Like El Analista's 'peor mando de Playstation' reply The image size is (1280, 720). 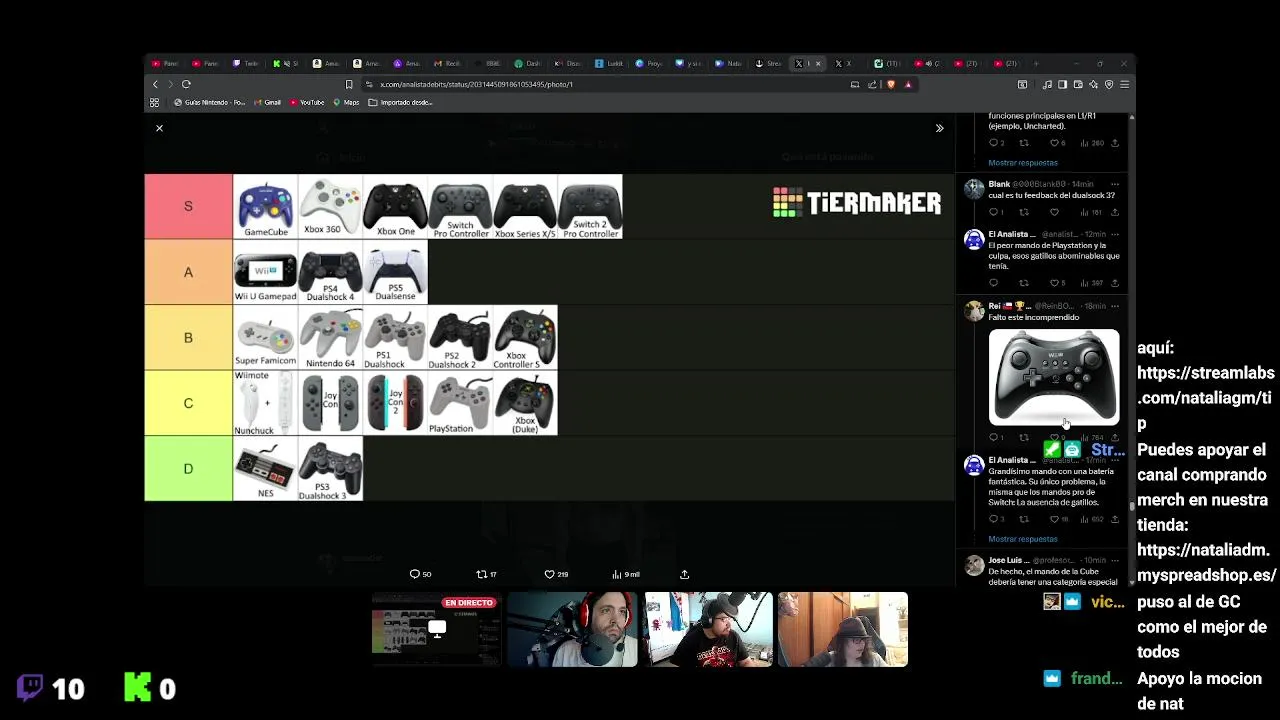(x=1054, y=283)
